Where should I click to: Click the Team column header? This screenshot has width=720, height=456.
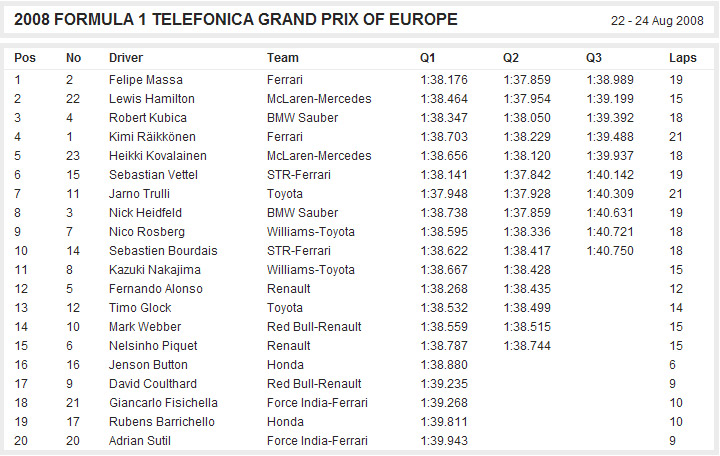(283, 58)
